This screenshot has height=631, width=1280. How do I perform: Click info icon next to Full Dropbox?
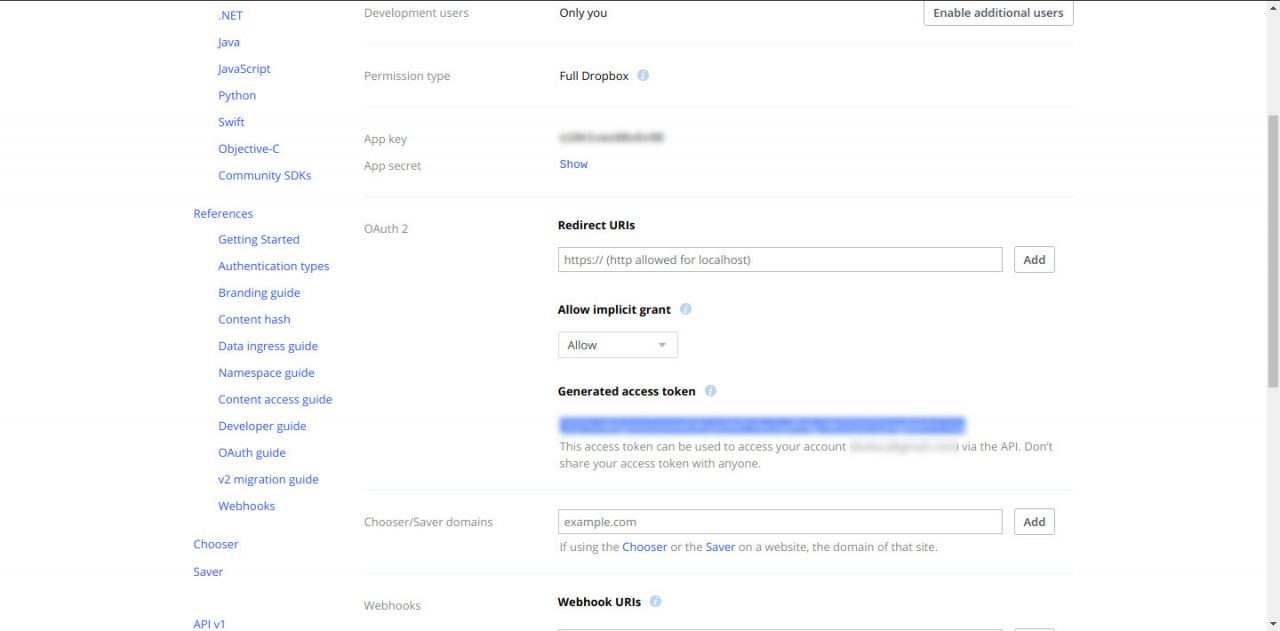(643, 75)
